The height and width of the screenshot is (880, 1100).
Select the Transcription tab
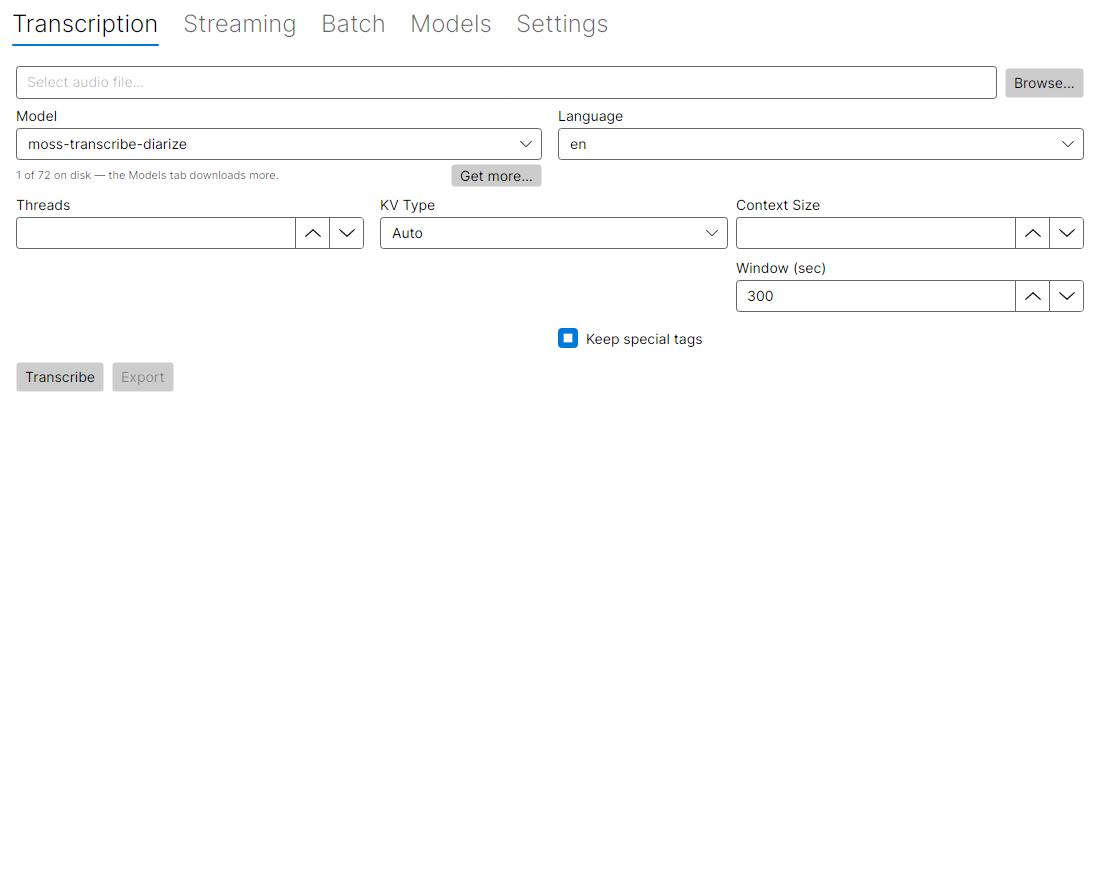pyautogui.click(x=86, y=24)
